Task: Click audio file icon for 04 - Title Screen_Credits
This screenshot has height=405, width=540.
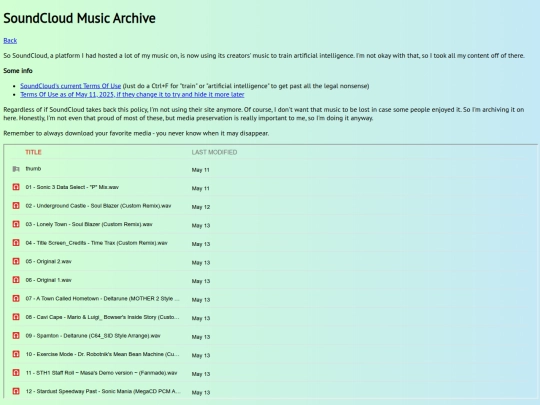Action: point(16,243)
